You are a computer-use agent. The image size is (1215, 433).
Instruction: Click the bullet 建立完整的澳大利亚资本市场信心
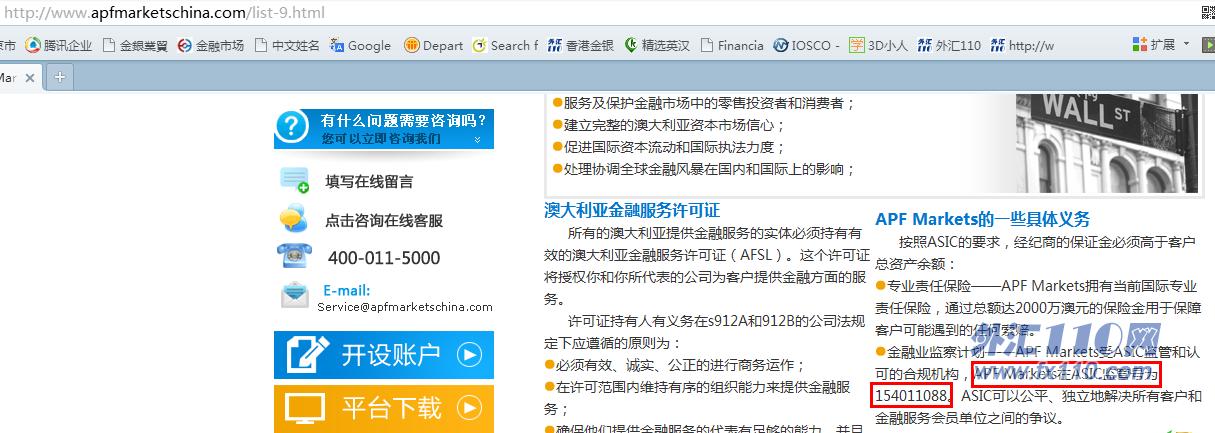pyautogui.click(x=670, y=125)
